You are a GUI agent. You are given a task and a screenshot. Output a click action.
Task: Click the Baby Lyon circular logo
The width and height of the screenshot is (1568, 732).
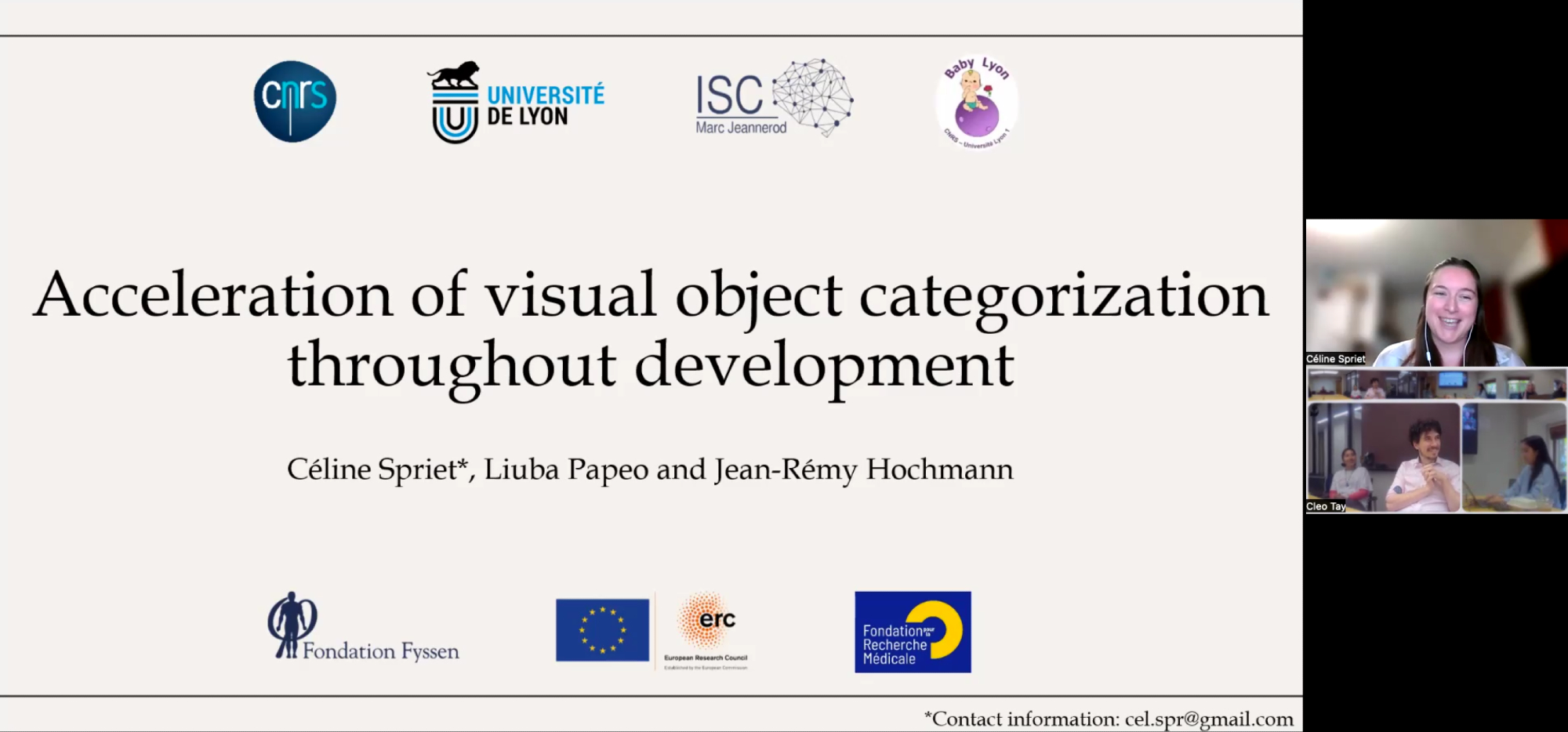pos(976,103)
